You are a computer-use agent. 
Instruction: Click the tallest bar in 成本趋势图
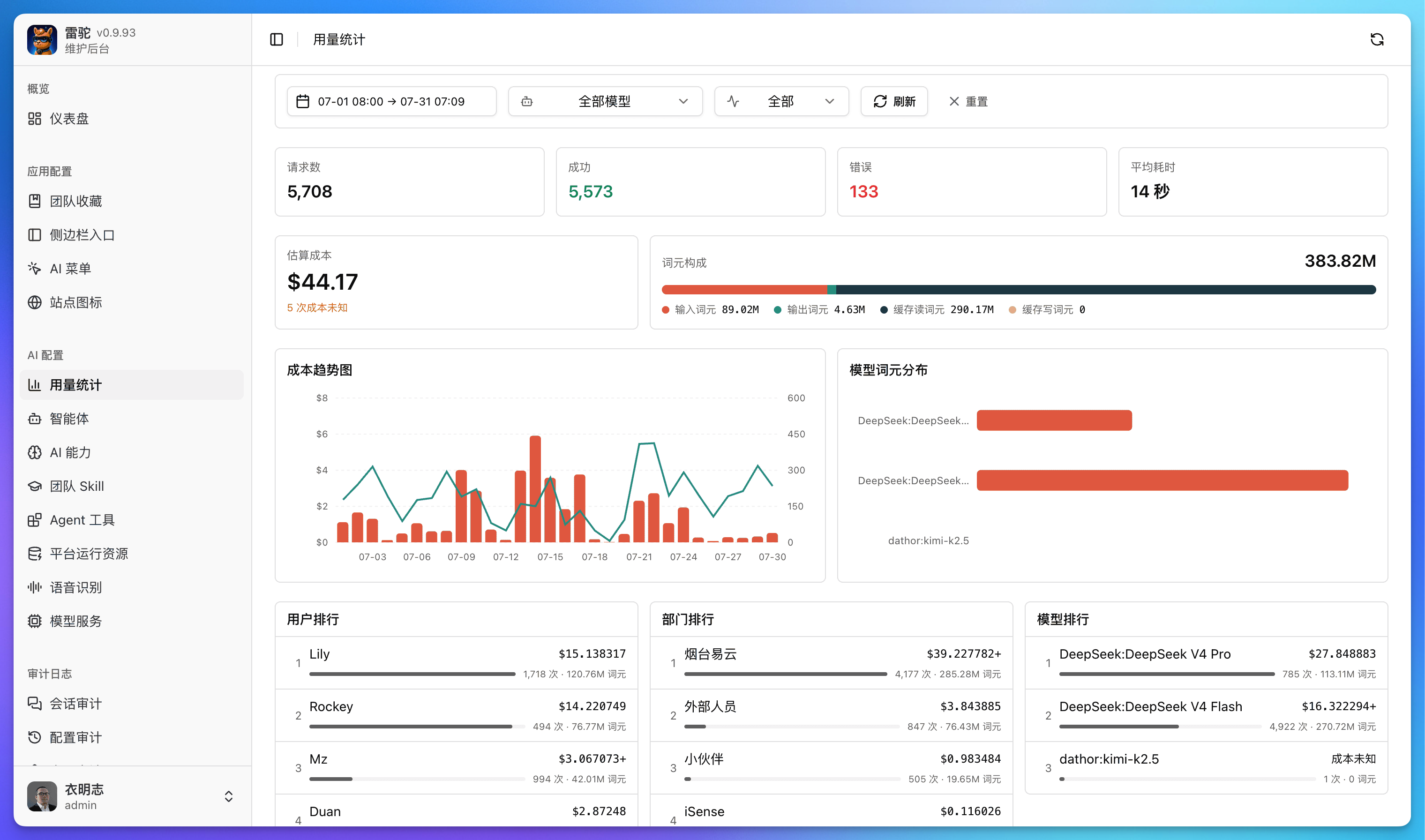pyautogui.click(x=535, y=489)
